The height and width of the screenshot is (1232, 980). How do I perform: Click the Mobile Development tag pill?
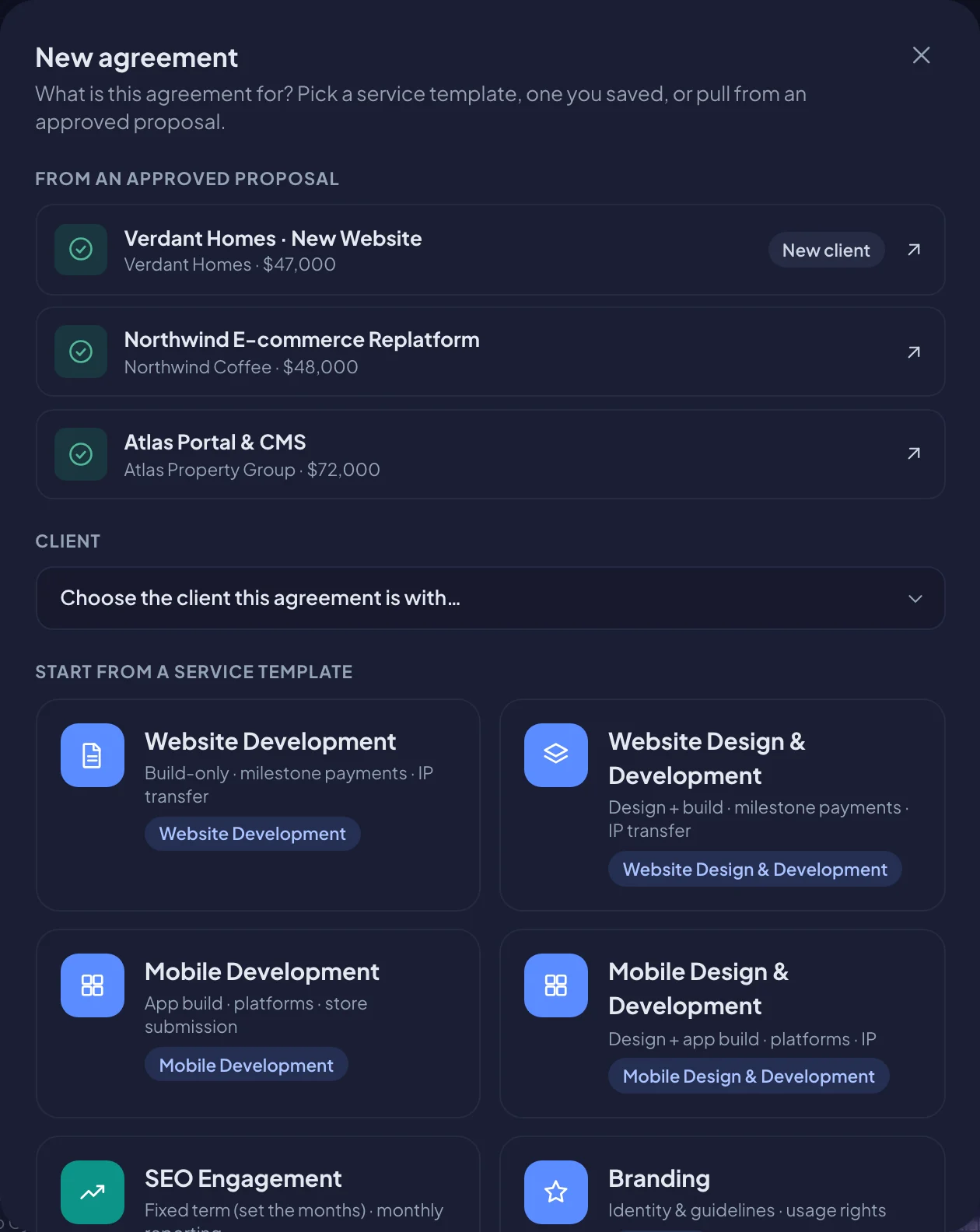(246, 1066)
